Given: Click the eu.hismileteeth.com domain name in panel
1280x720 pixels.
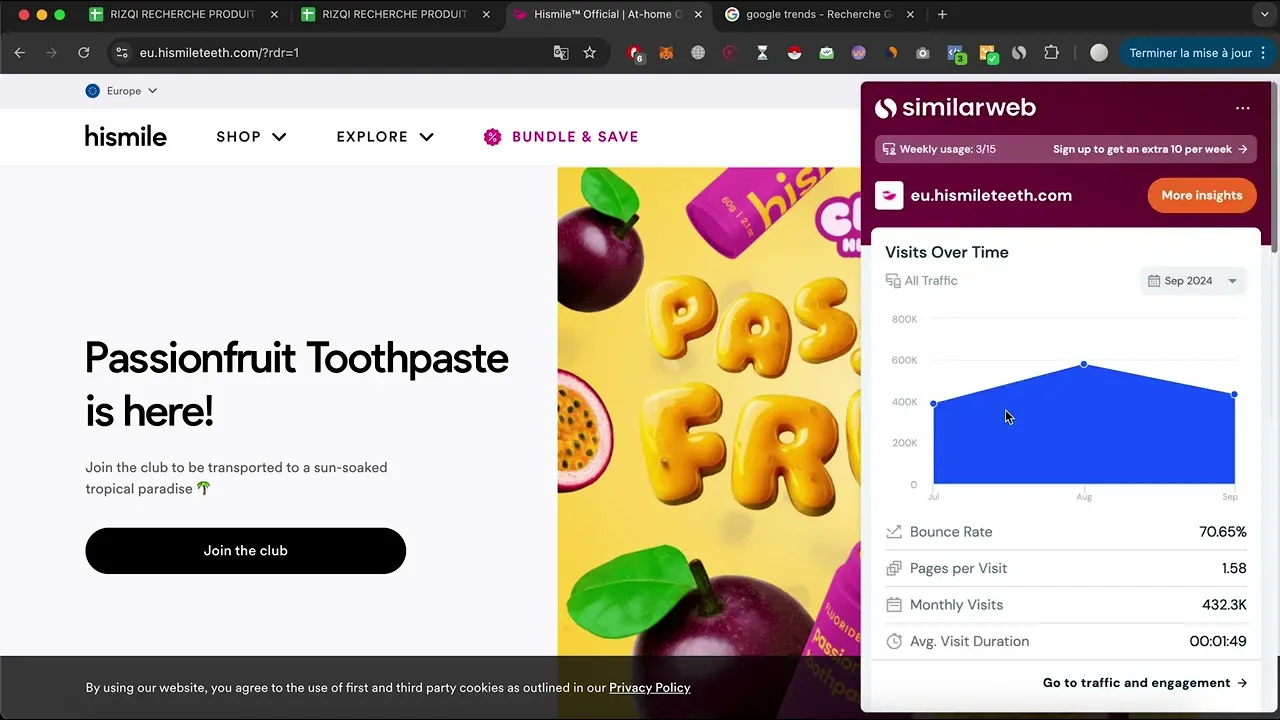Looking at the screenshot, I should tap(991, 196).
